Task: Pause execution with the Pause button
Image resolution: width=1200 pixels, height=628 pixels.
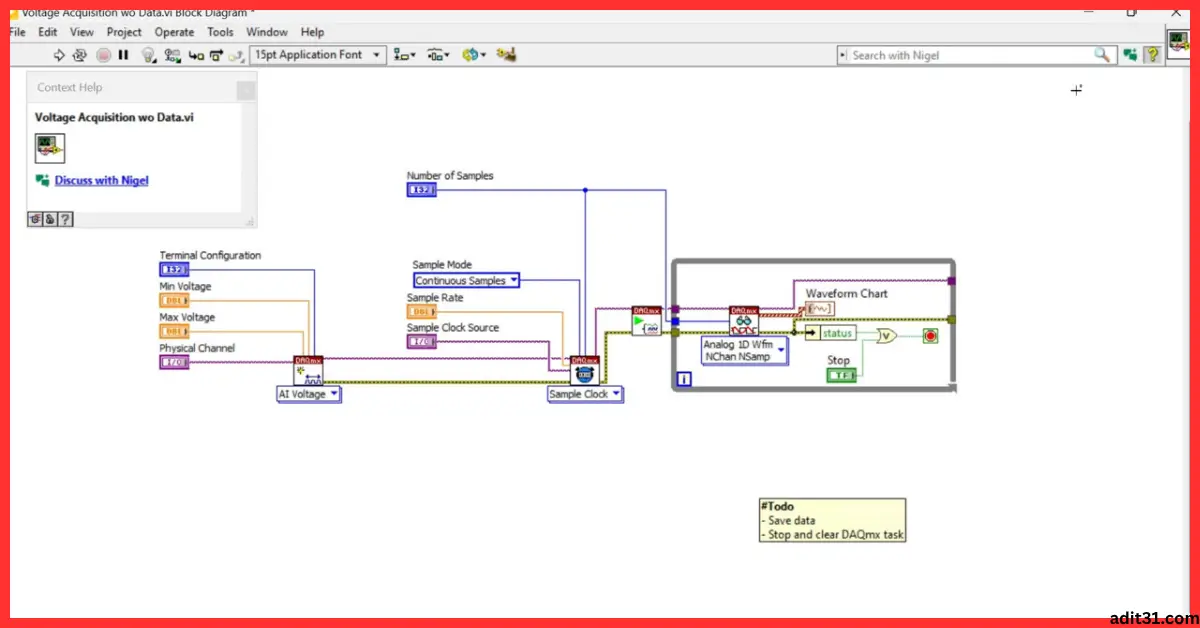Action: (x=124, y=55)
